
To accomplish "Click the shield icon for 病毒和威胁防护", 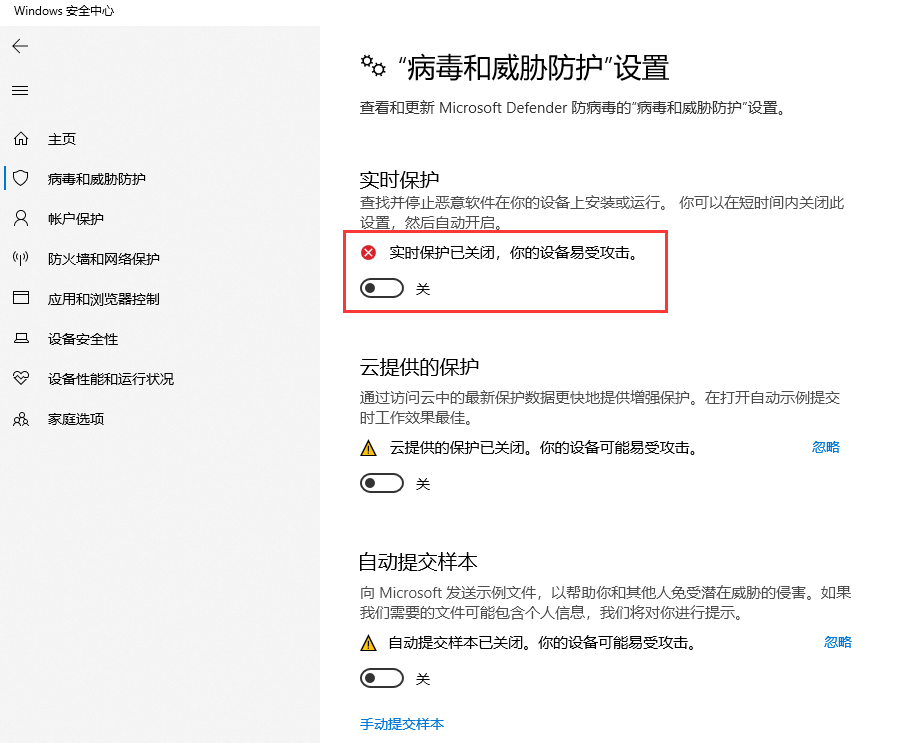I will (21, 178).
